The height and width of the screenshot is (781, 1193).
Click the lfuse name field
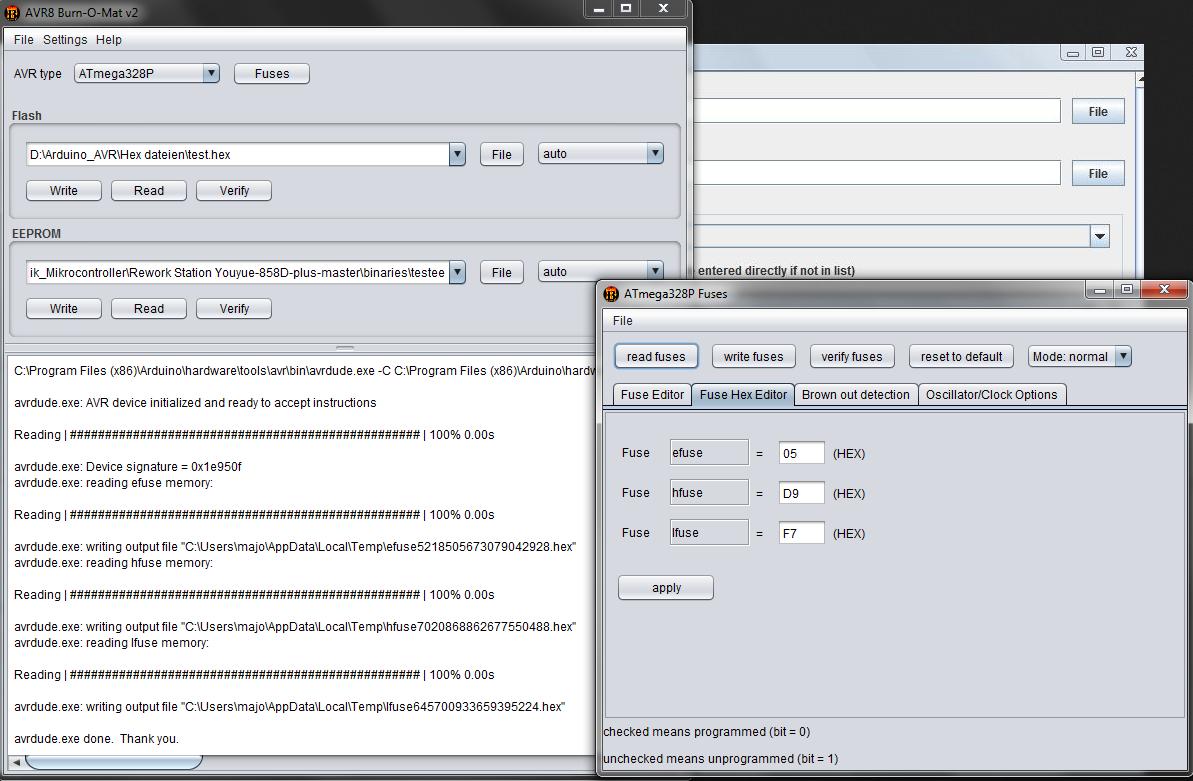click(x=709, y=532)
